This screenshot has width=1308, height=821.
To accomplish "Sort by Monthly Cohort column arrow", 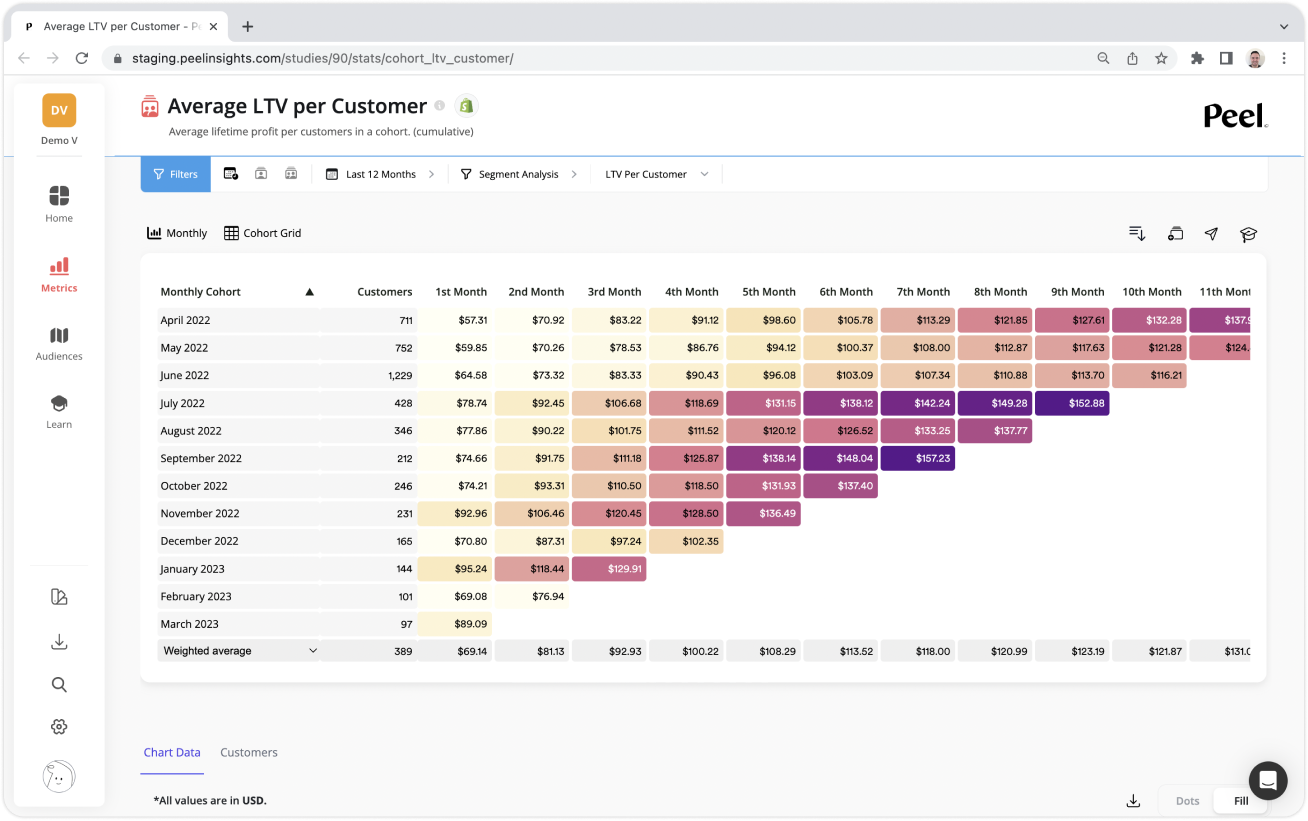I will click(309, 292).
